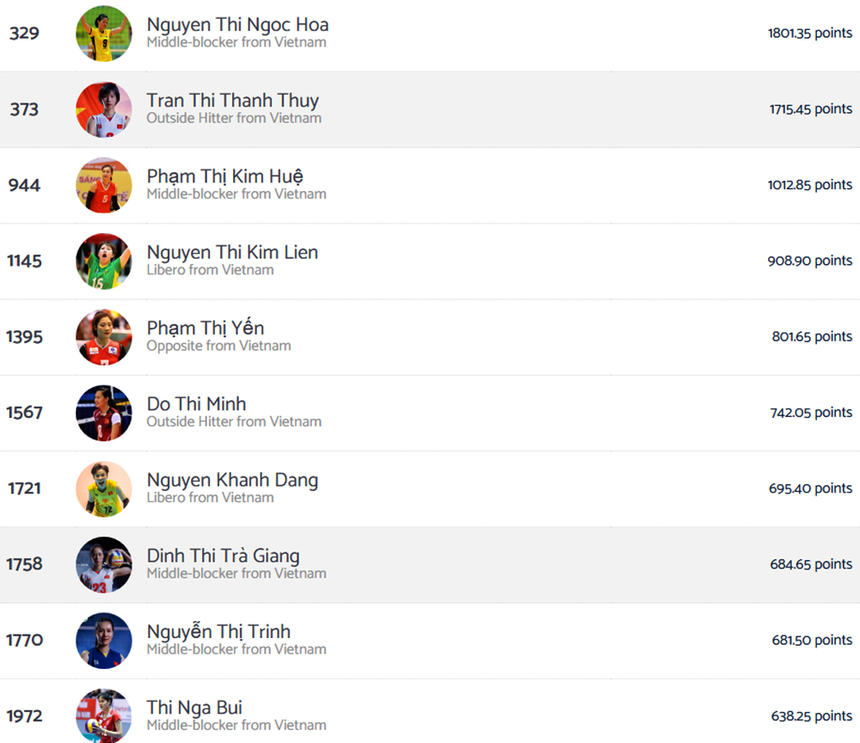Open Phạm Thị Kim Huệ player page
Screen dimensions: 860x743
225,177
